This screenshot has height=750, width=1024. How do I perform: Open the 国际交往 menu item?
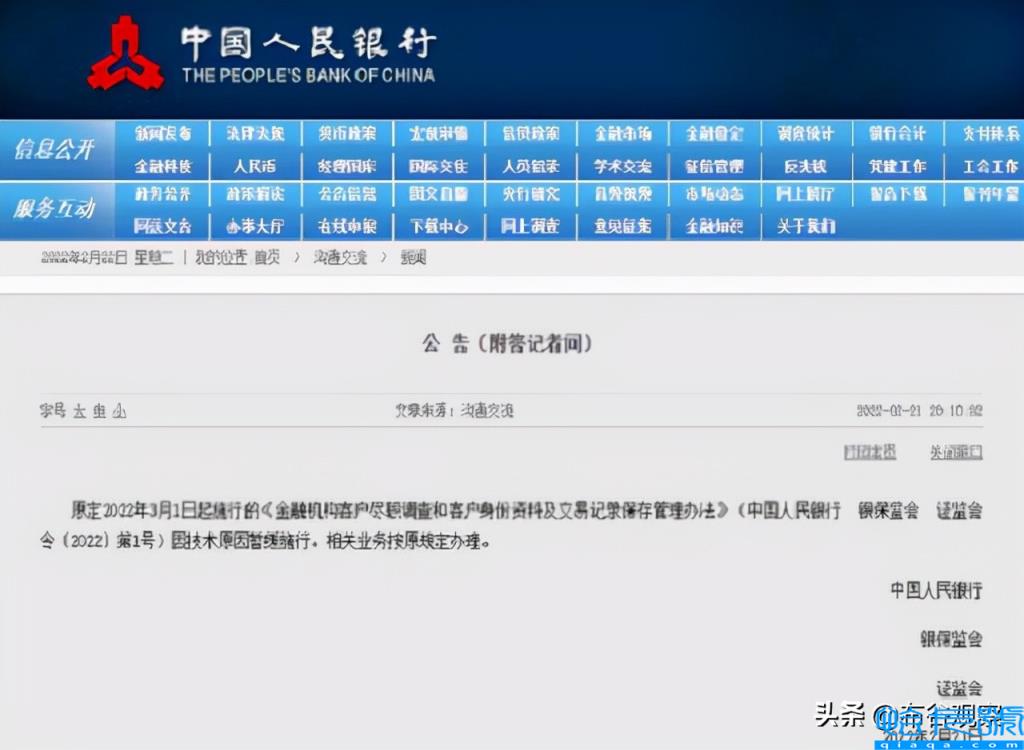coord(438,167)
